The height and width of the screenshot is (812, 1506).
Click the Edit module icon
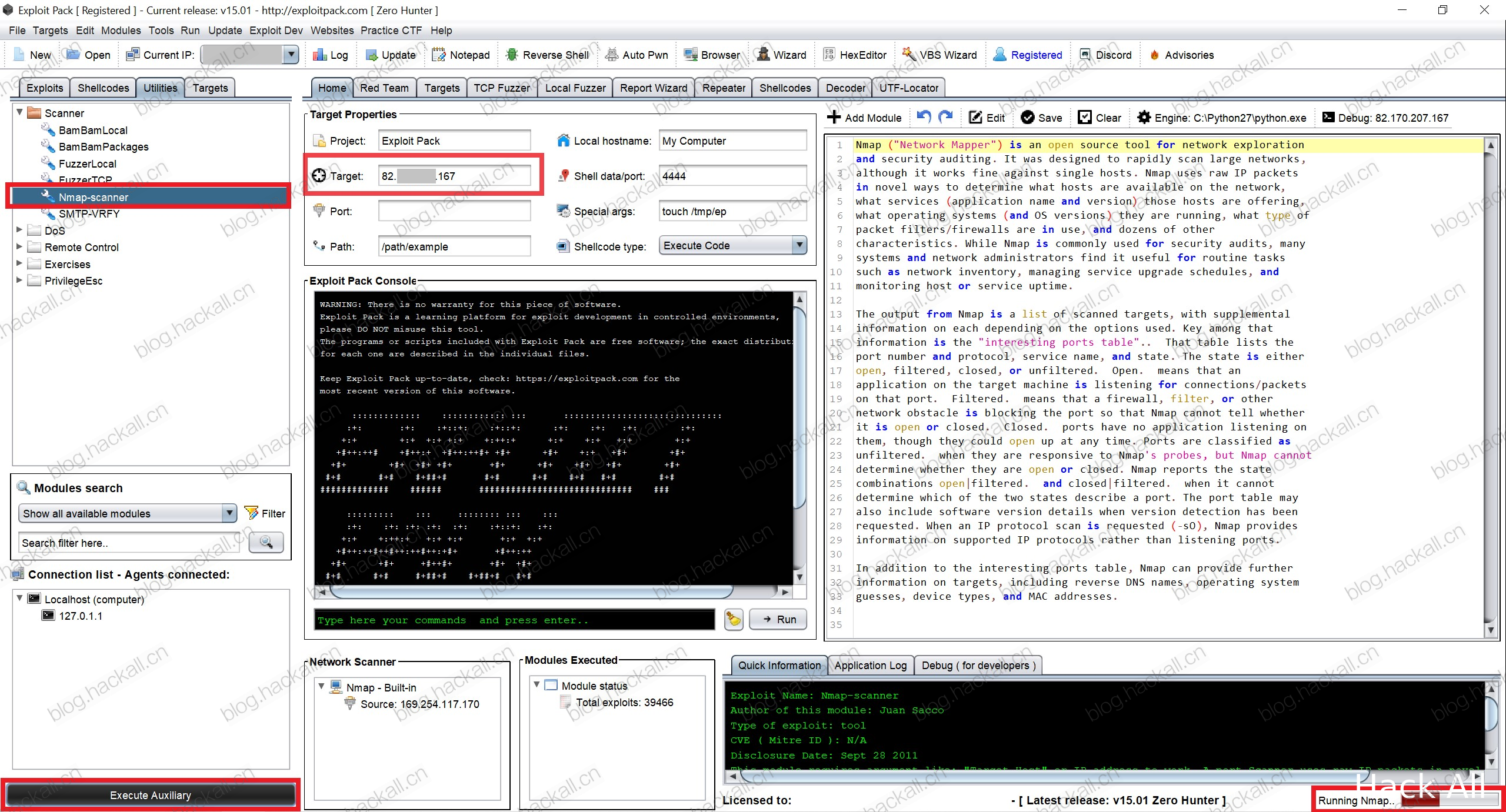pyautogui.click(x=987, y=118)
